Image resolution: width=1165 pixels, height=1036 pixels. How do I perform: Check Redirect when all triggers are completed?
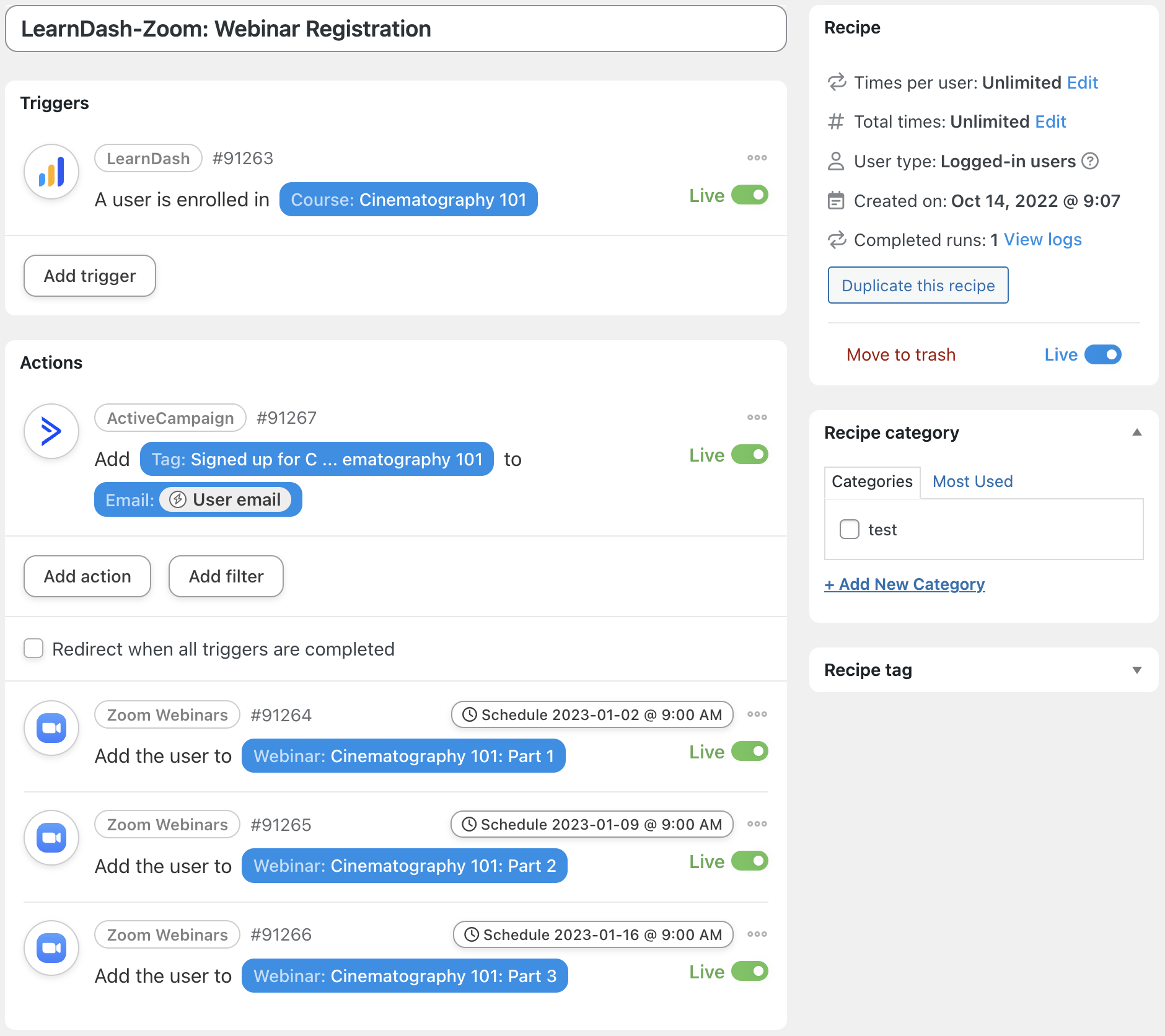[33, 649]
